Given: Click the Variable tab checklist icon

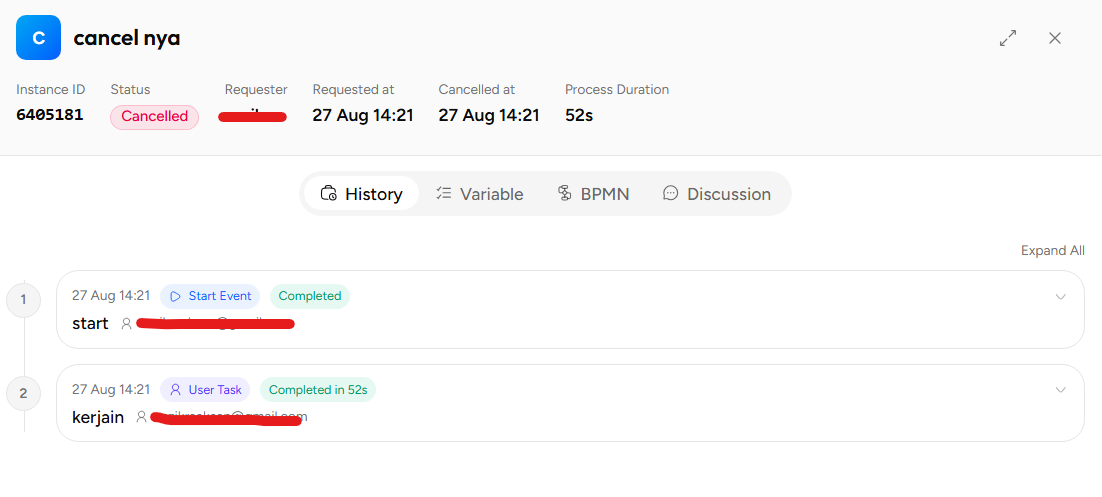Looking at the screenshot, I should point(443,193).
